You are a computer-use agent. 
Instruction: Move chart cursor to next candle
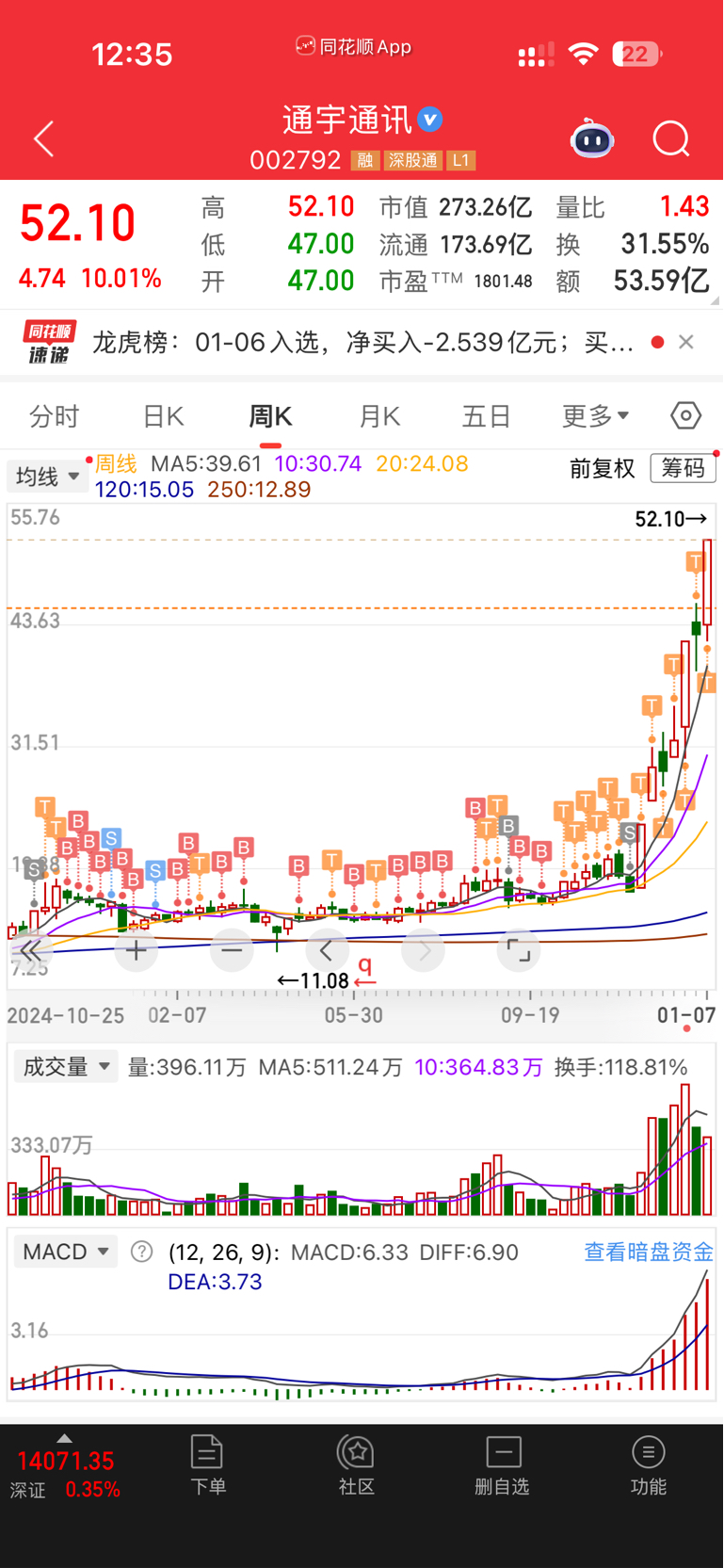pyautogui.click(x=424, y=950)
